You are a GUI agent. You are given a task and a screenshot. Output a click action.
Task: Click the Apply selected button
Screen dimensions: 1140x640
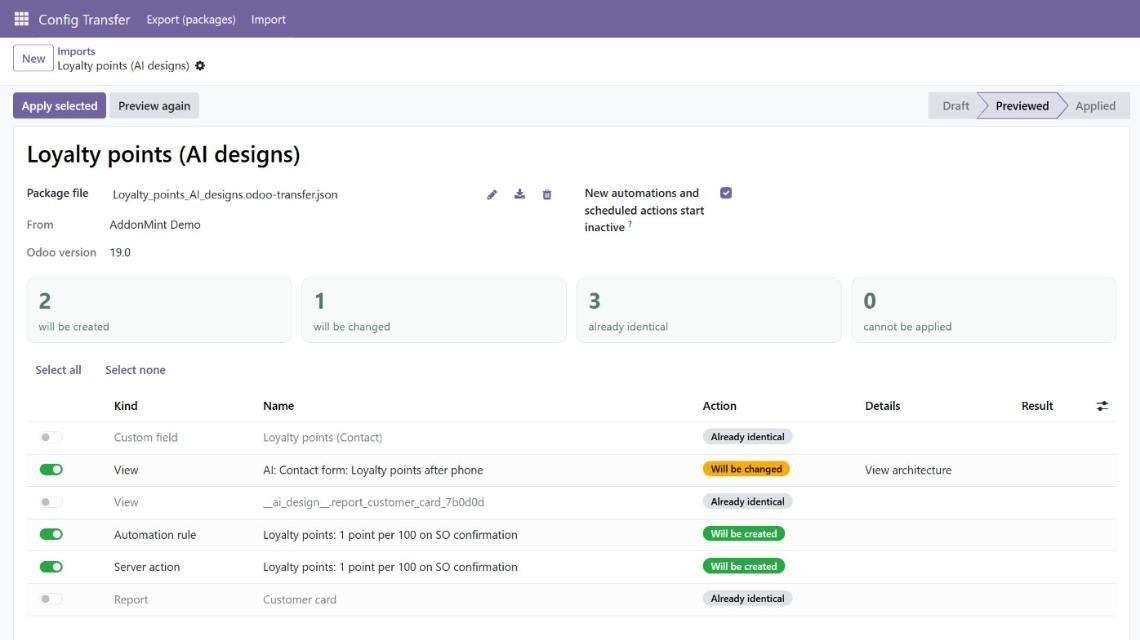[x=60, y=105]
